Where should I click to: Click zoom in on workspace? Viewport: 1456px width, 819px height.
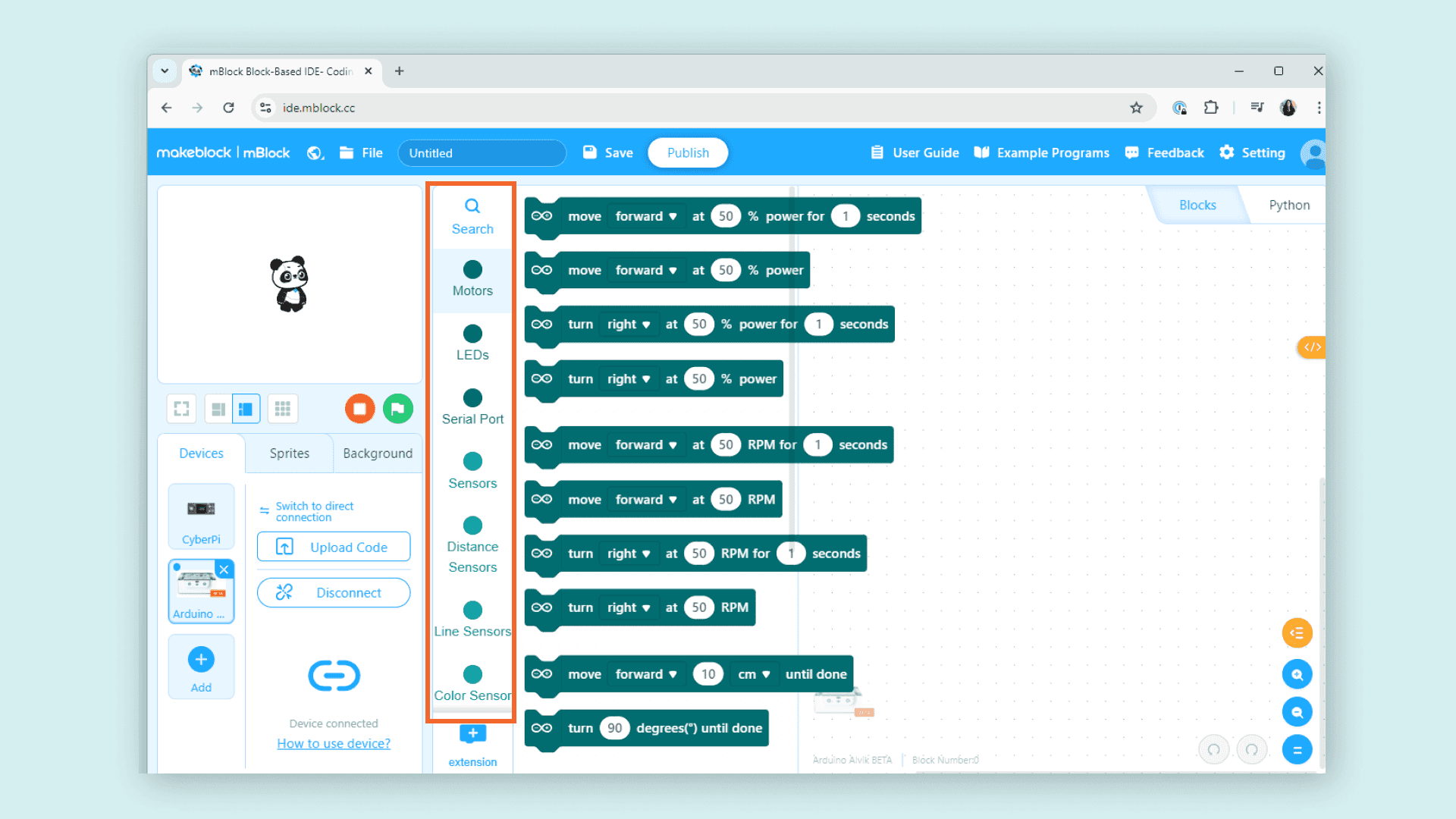(x=1297, y=674)
